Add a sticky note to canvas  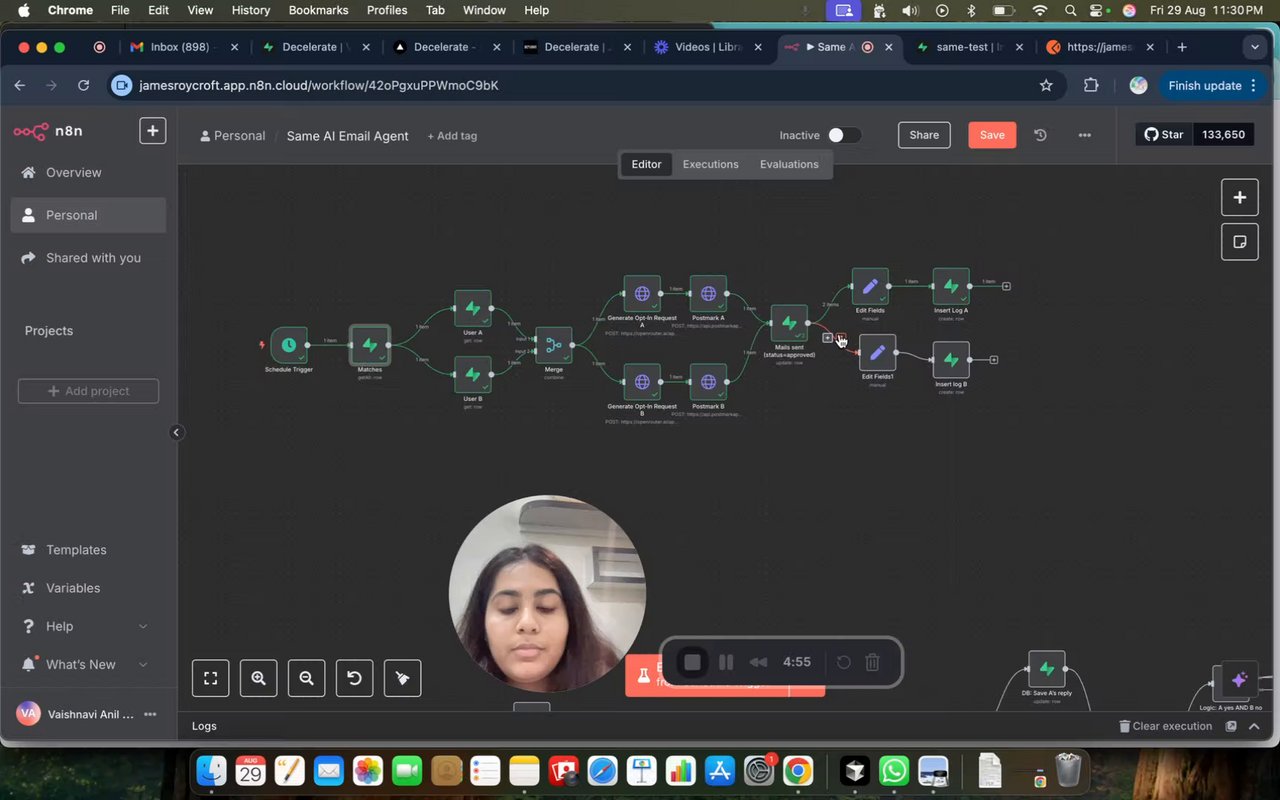(1240, 242)
